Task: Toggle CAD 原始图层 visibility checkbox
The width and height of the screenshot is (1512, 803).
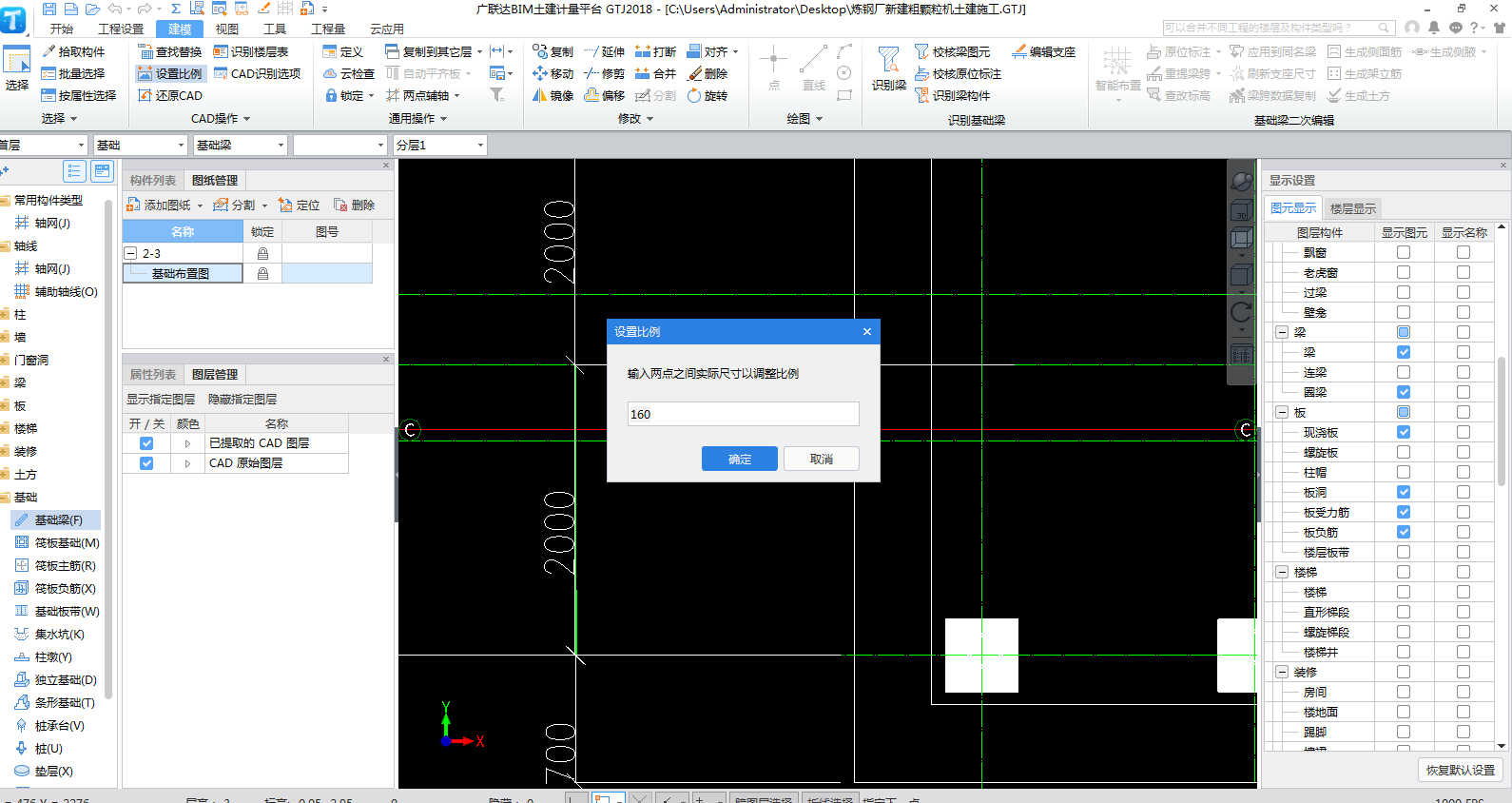Action: click(x=146, y=463)
